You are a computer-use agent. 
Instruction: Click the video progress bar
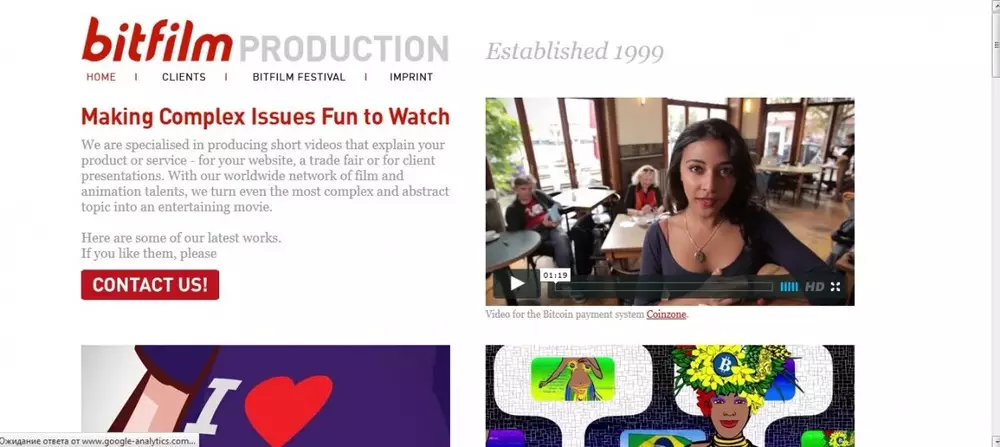pyautogui.click(x=663, y=287)
